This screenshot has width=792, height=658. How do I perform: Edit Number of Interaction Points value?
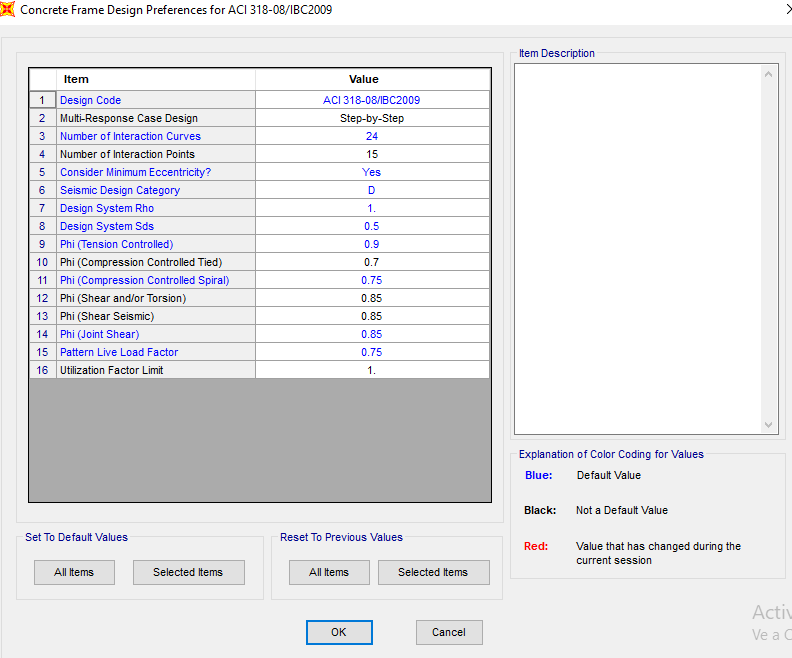pos(372,154)
